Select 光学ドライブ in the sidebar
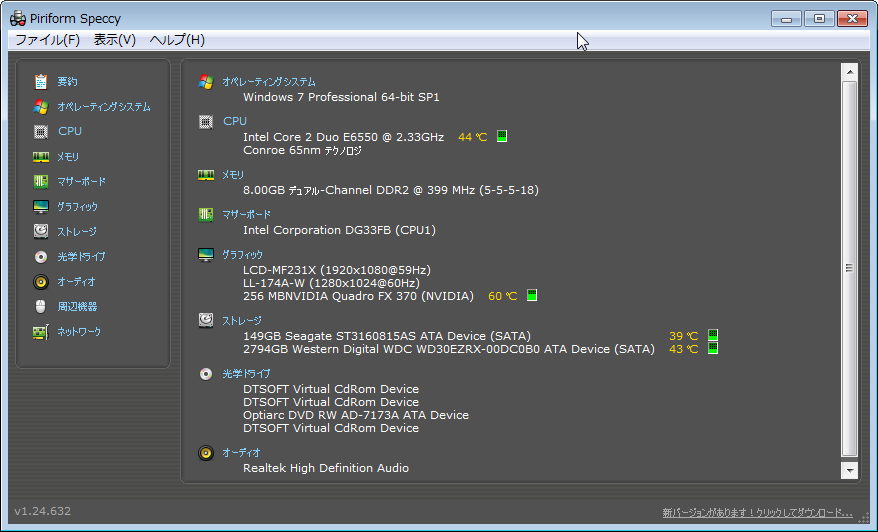This screenshot has height=532, width=878. tap(81, 256)
